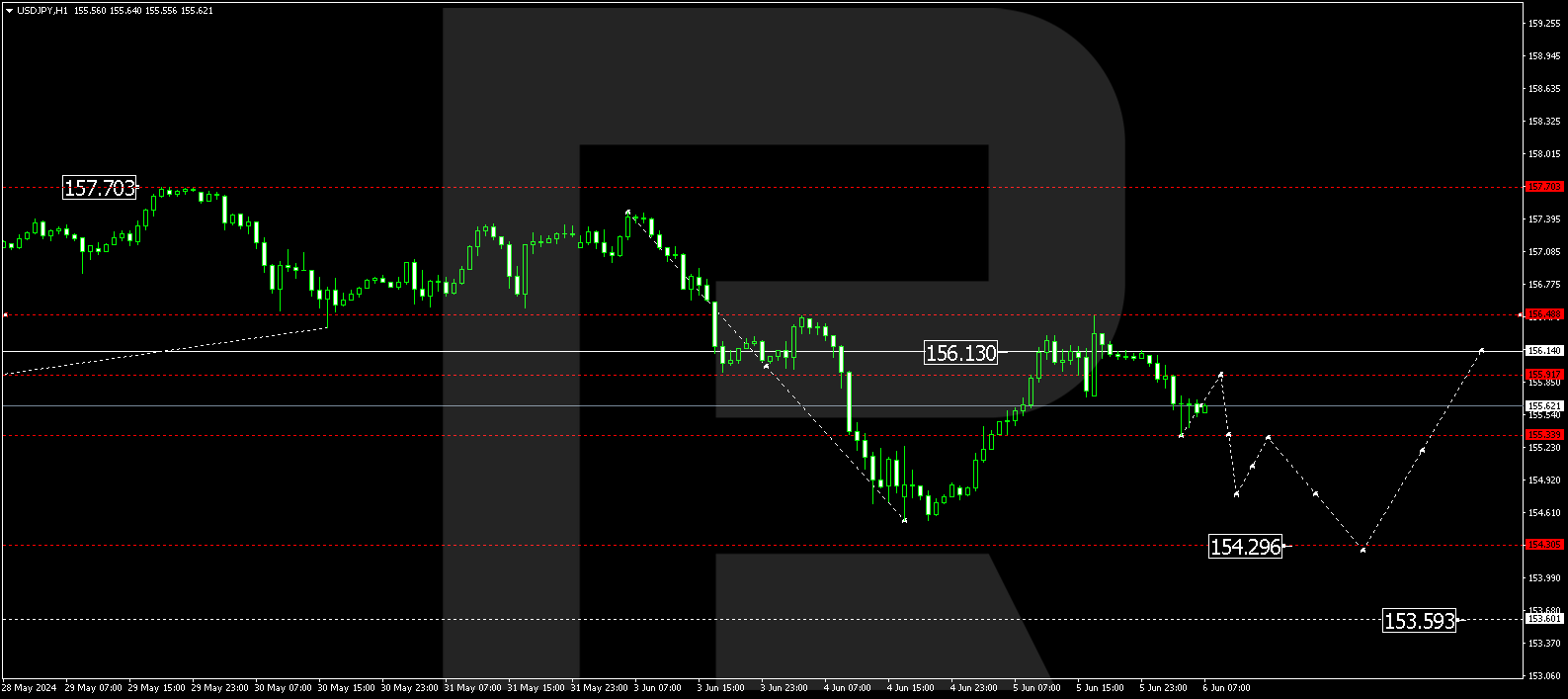Select the red 157.703 price tag on axis
Image resolution: width=1568 pixels, height=699 pixels.
pyautogui.click(x=1544, y=187)
